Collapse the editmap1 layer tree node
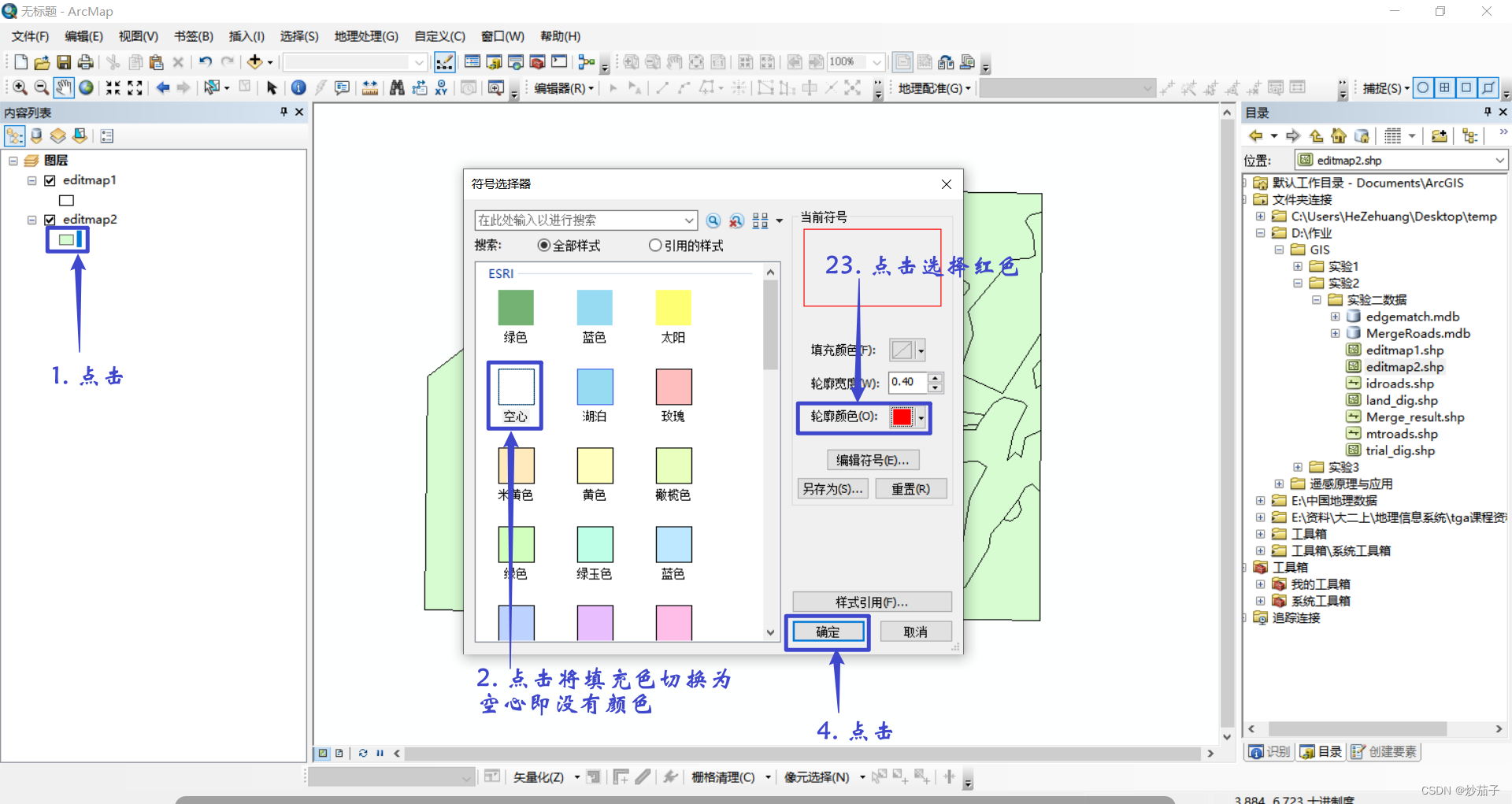The image size is (1512, 804). 32,180
